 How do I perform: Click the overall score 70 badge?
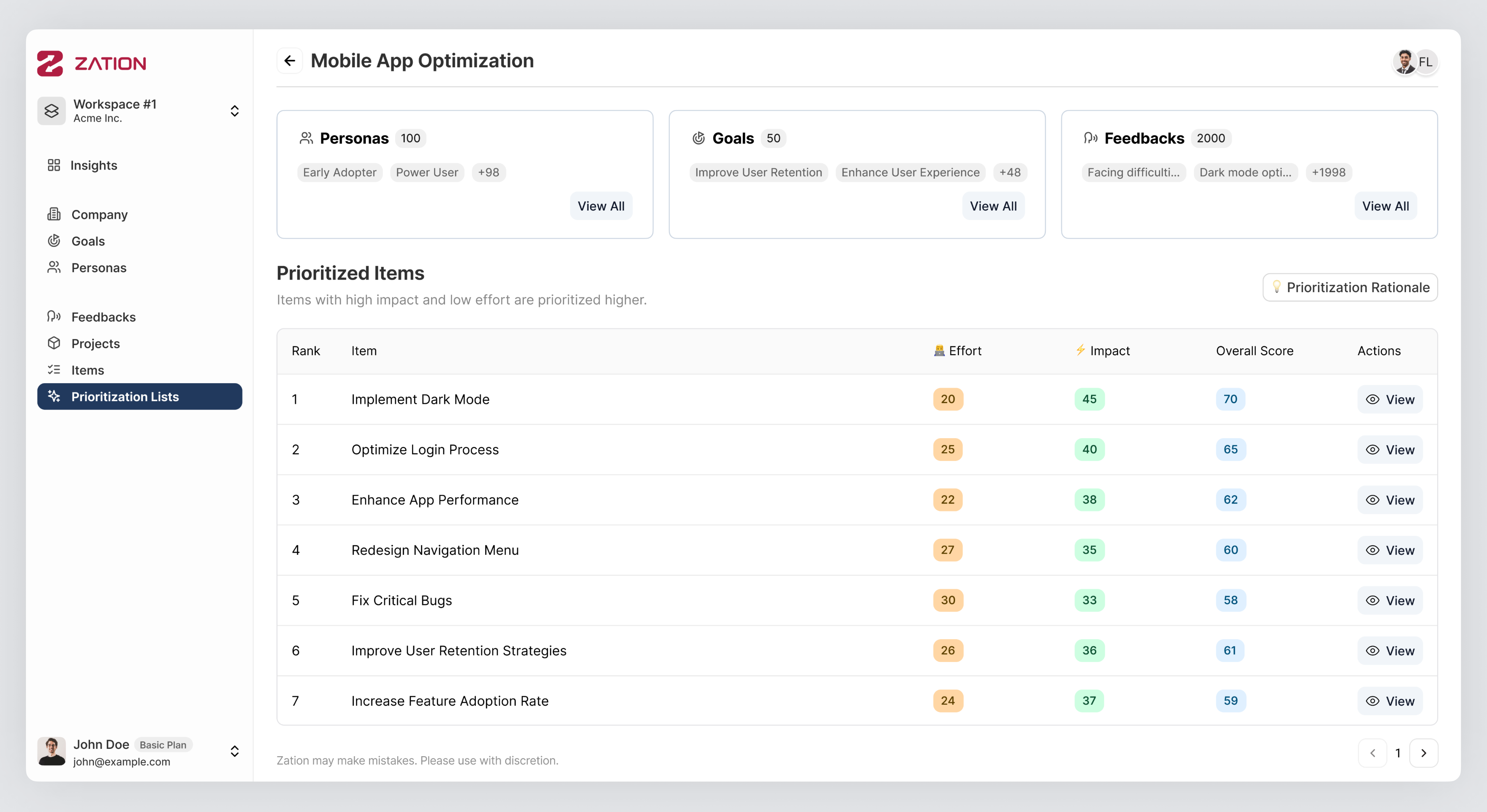1230,399
